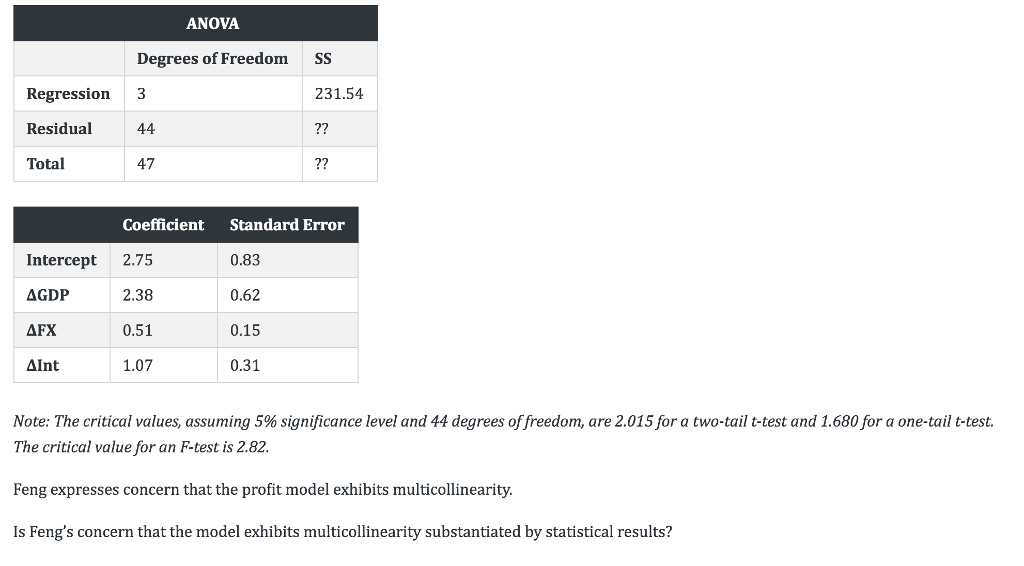Select the Residual row label
The width and height of the screenshot is (1024, 566).
(59, 129)
